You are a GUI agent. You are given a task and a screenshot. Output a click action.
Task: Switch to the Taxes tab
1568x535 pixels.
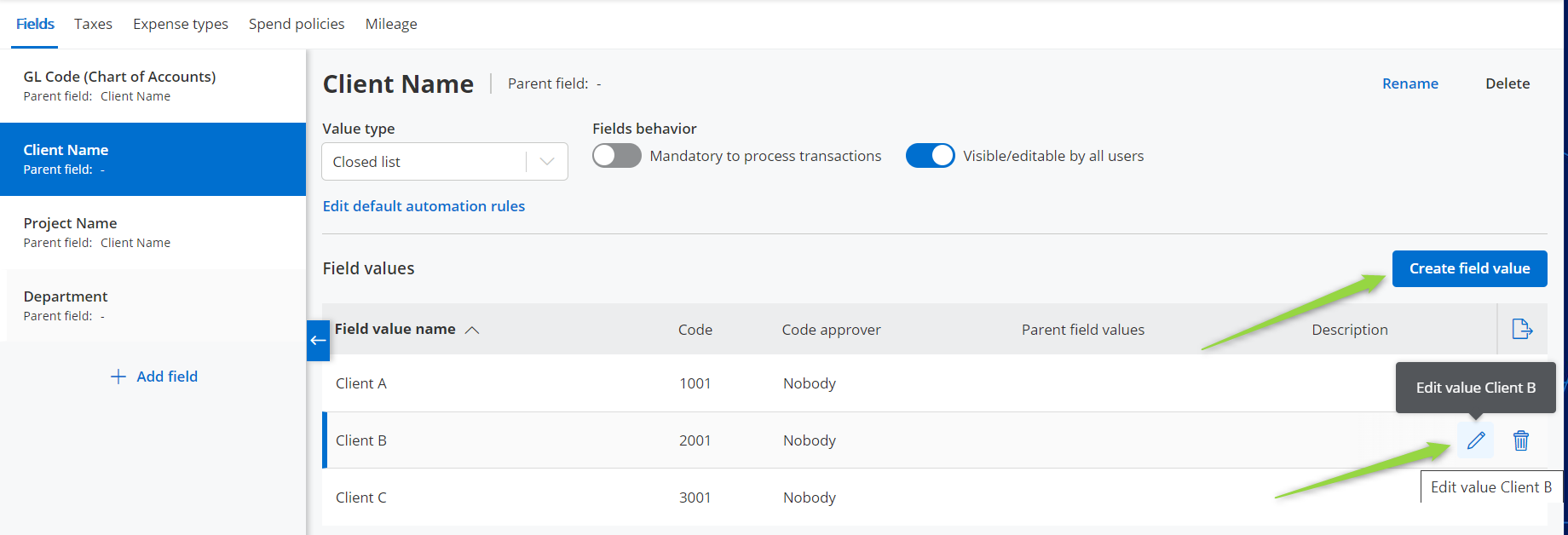[93, 24]
